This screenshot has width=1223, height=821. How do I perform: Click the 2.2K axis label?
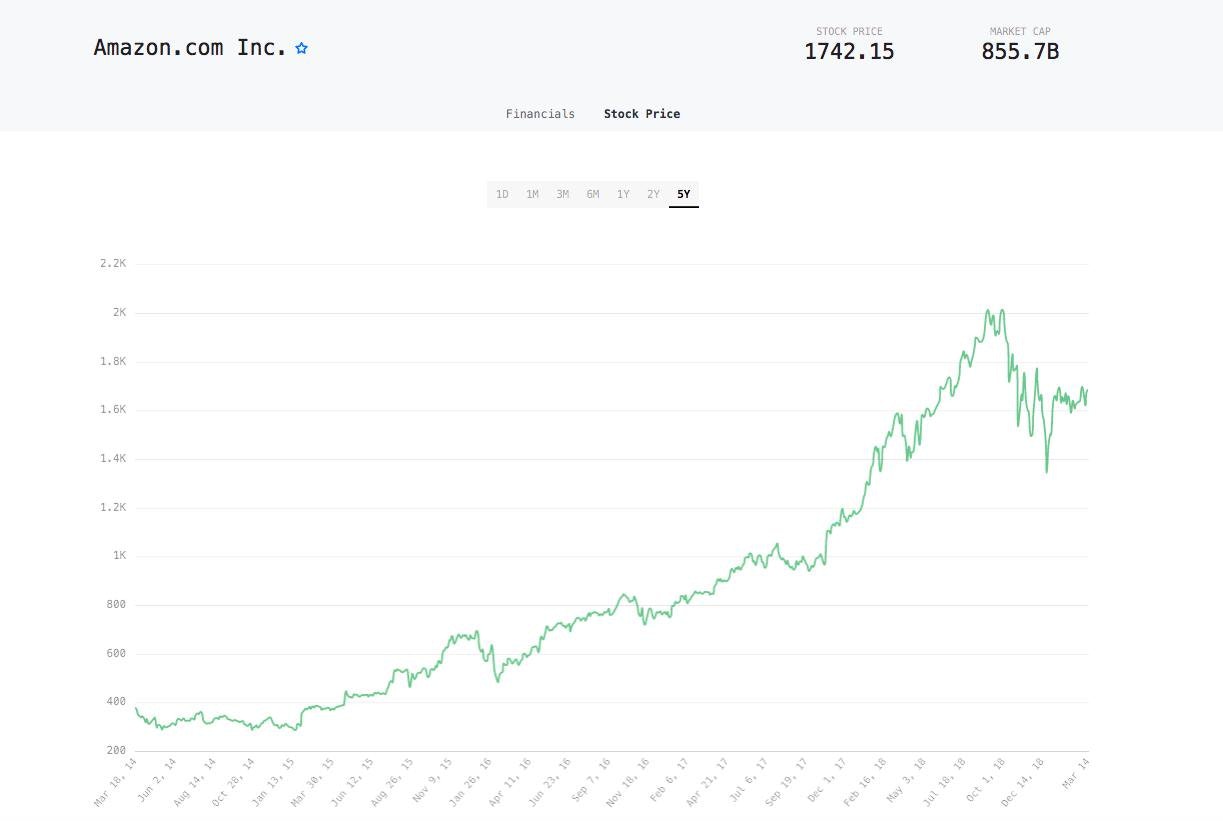click(113, 263)
